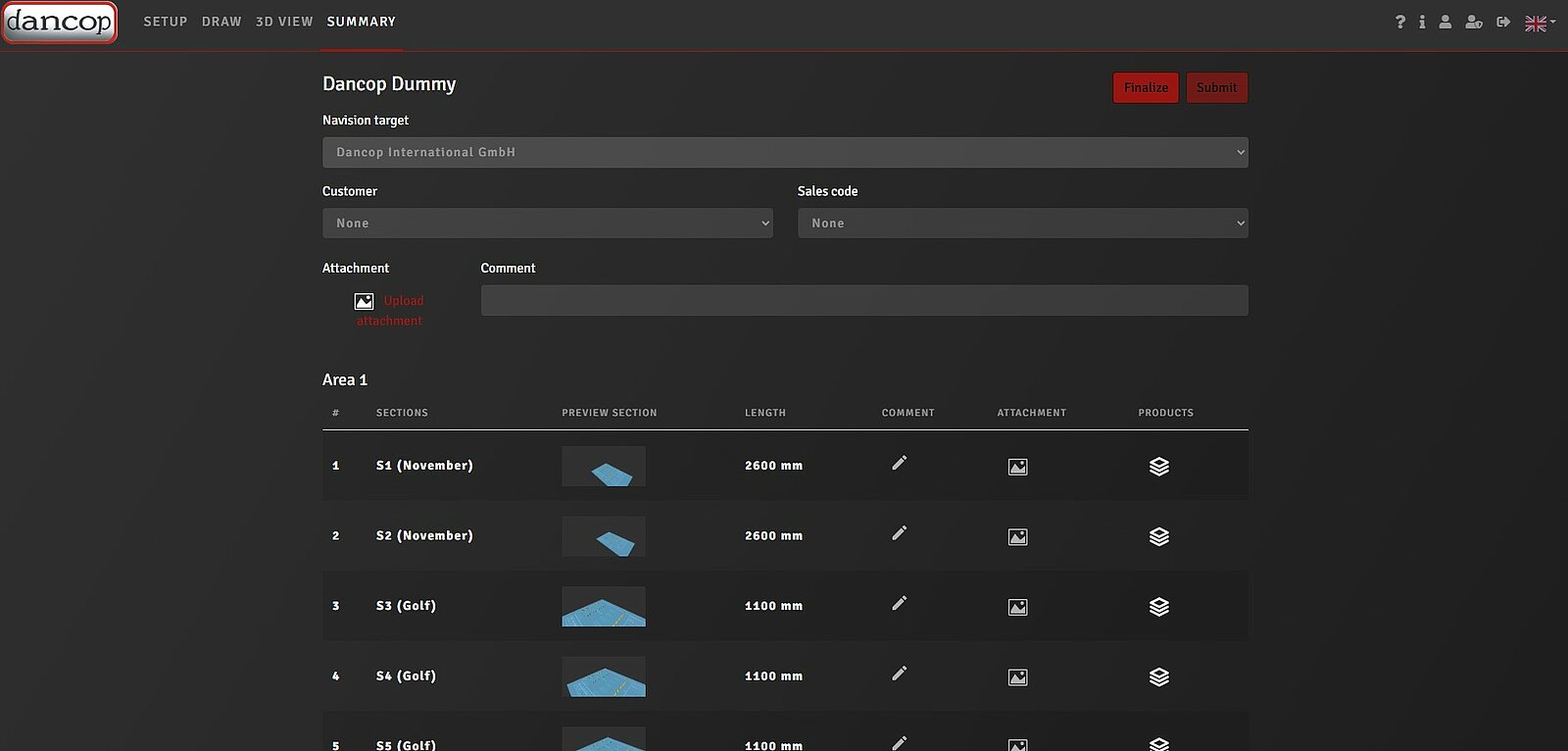Click into the Comment text field

[x=863, y=300]
